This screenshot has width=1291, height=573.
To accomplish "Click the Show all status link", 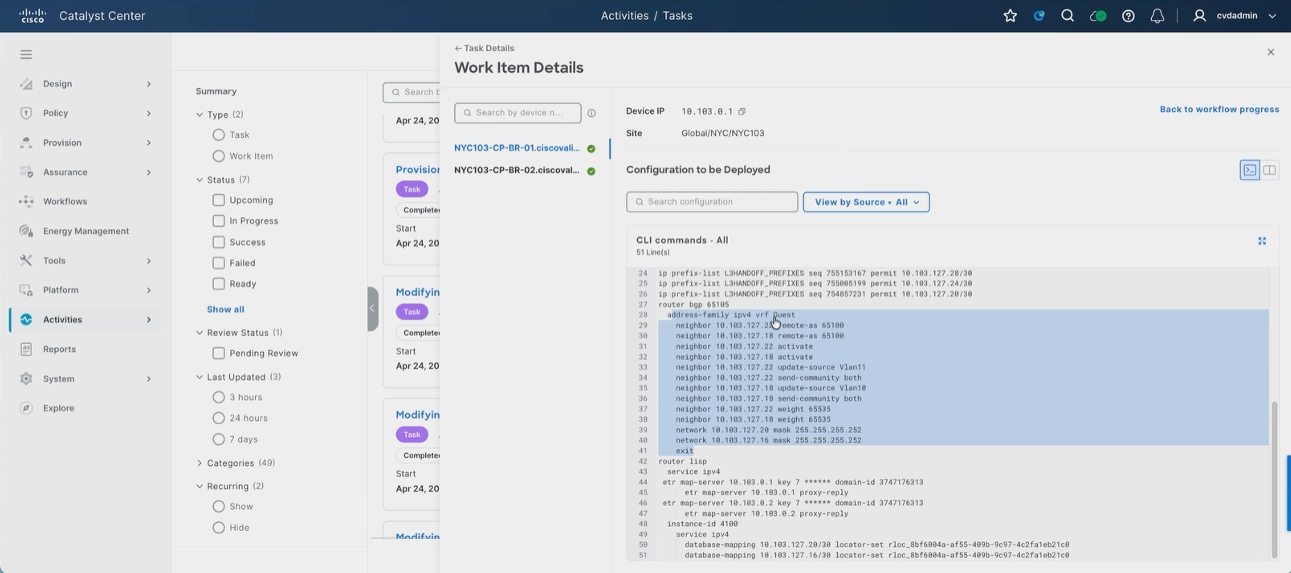I will (x=226, y=310).
